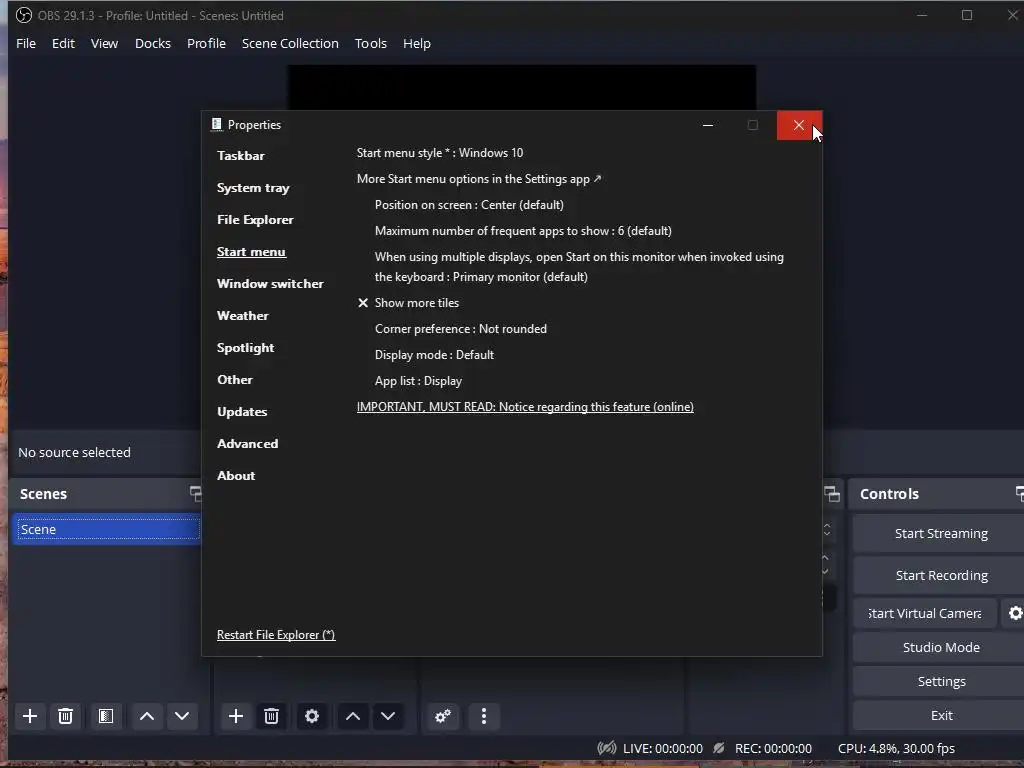Click the live streaming status icon
This screenshot has height=768, width=1024.
pyautogui.click(x=607, y=748)
